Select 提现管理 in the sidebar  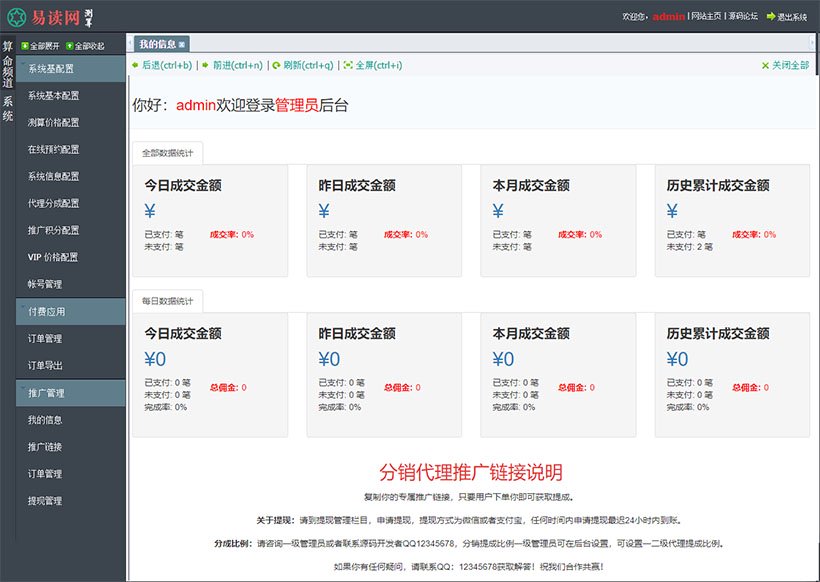45,501
